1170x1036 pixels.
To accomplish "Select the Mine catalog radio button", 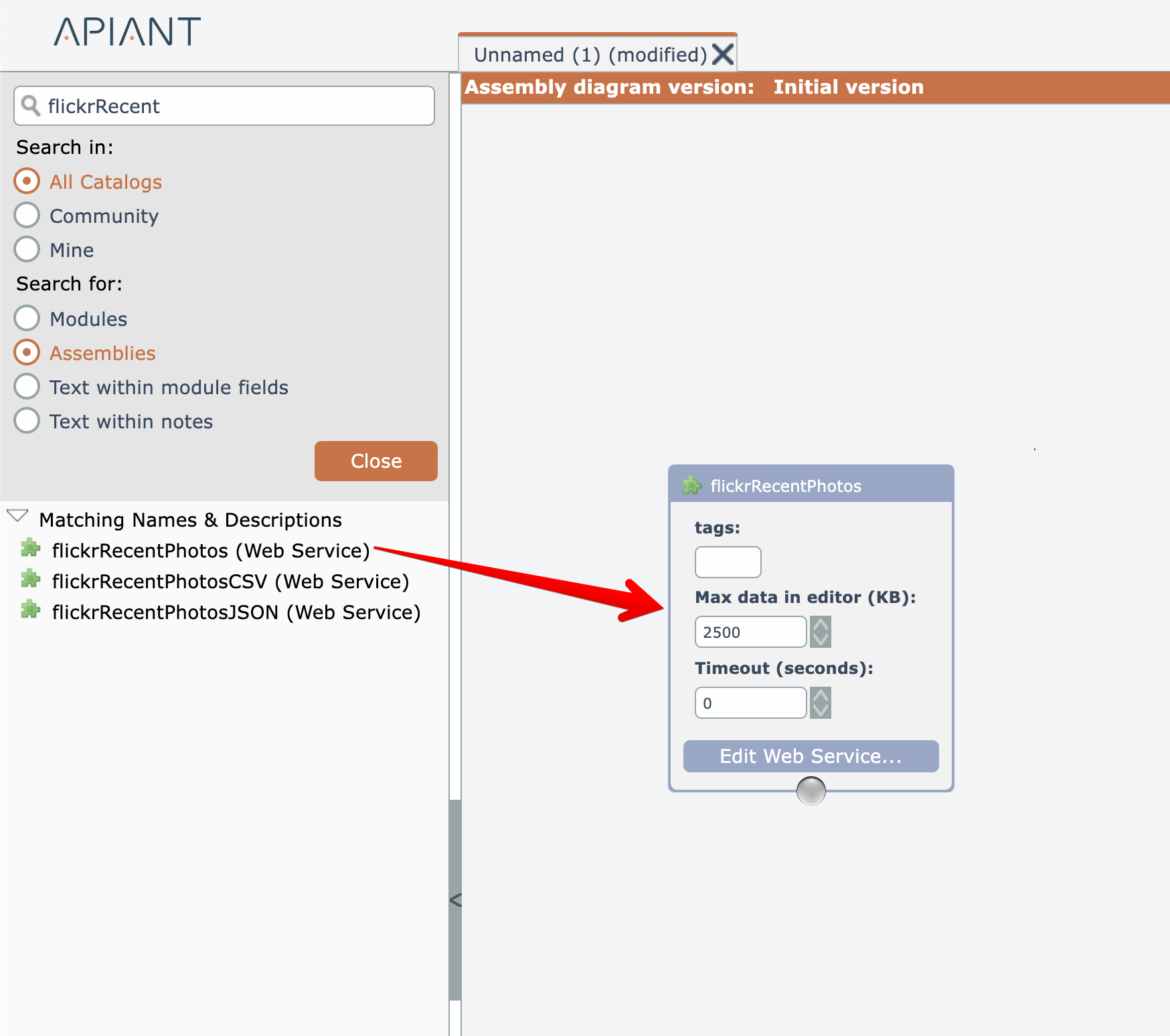I will coord(27,250).
